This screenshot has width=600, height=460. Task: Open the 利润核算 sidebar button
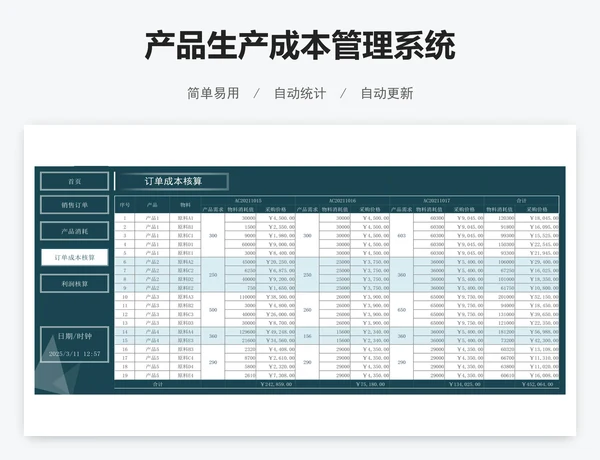[x=75, y=284]
